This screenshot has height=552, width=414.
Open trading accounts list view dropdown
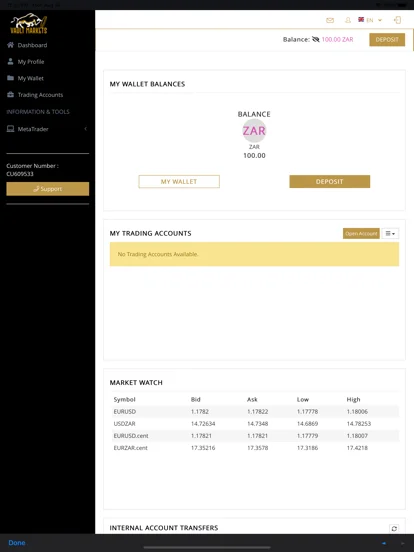[390, 233]
